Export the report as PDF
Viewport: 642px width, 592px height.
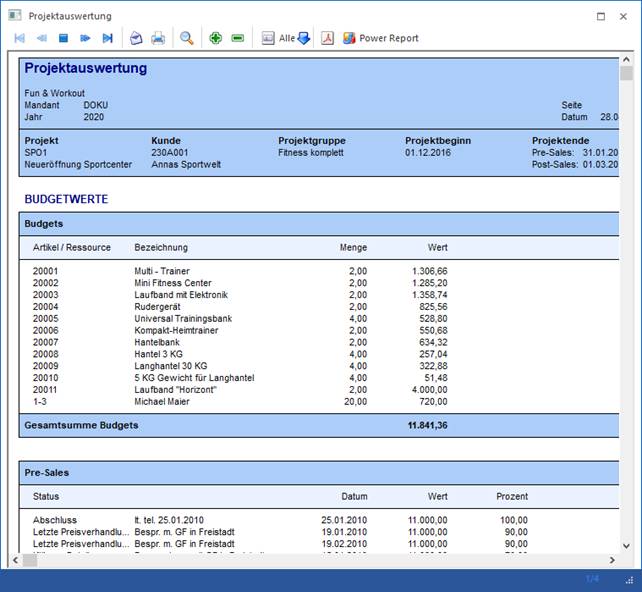(327, 38)
